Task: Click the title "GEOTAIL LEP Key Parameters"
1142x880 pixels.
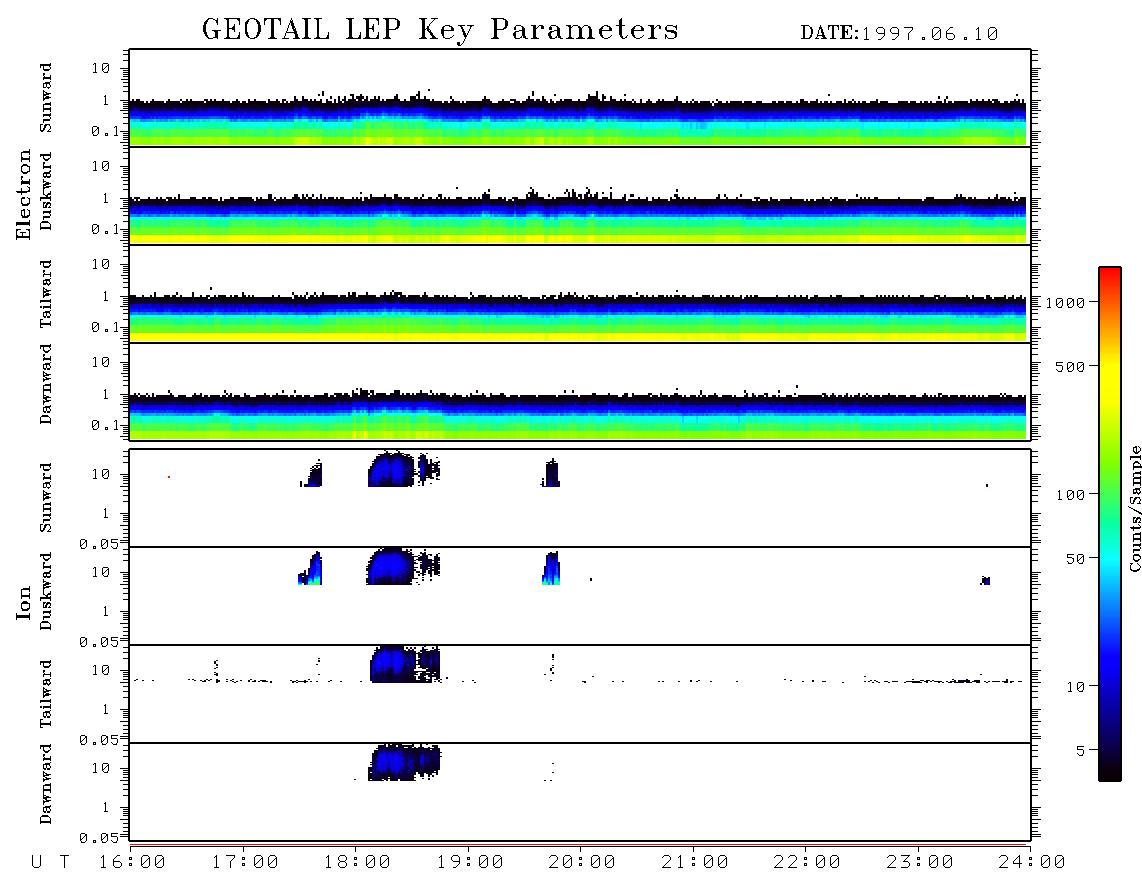Action: [440, 30]
